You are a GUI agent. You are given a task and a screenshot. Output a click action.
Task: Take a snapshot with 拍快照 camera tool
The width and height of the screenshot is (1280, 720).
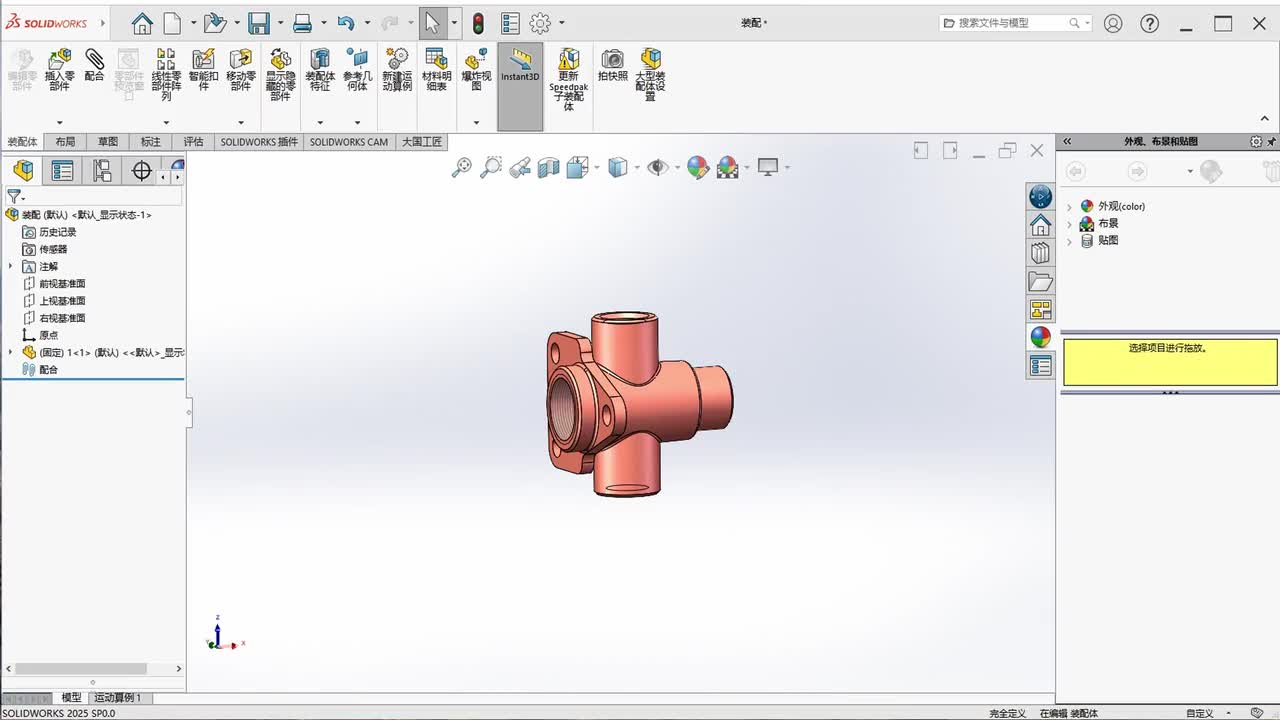[613, 65]
